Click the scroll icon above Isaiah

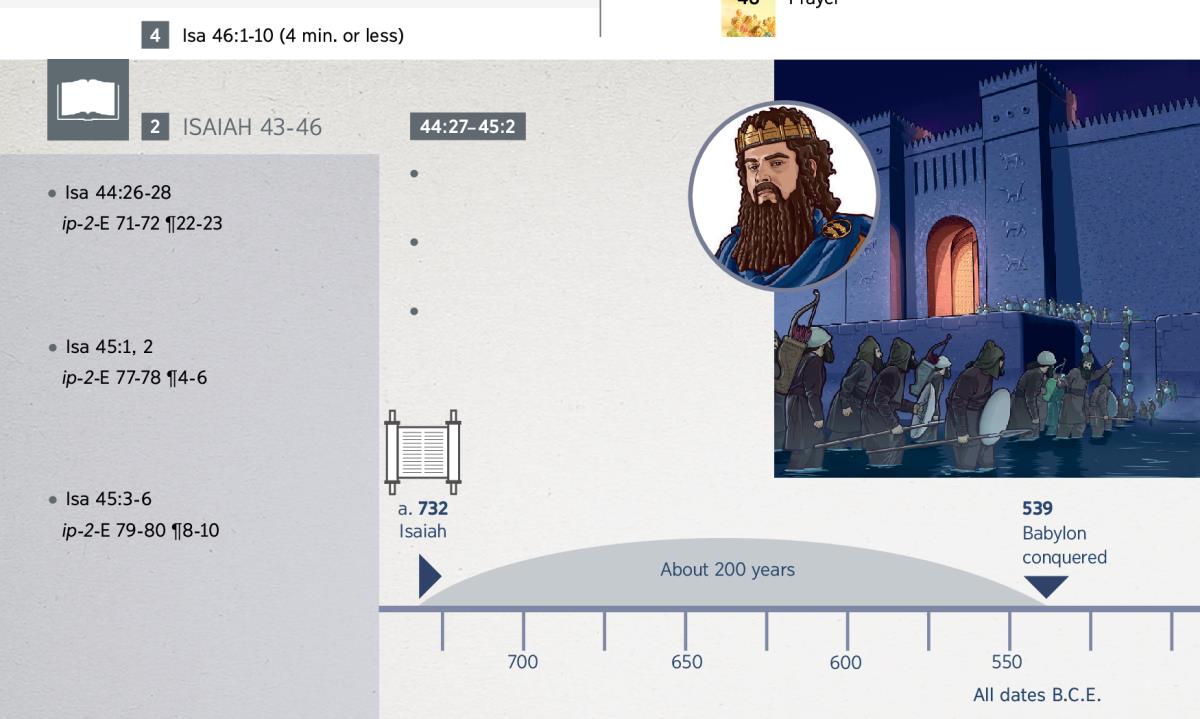coord(422,452)
